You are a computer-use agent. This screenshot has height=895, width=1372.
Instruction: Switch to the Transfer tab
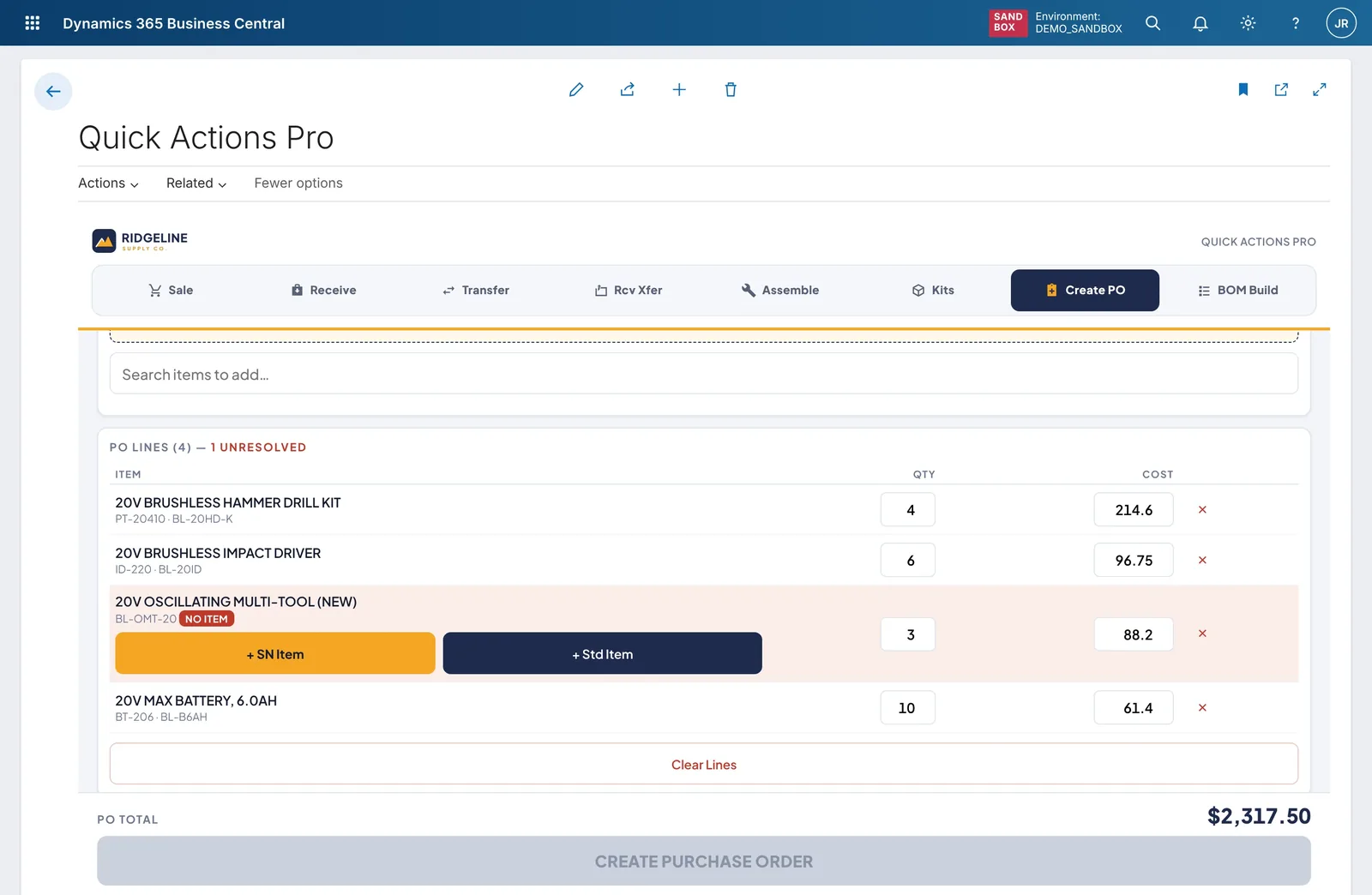pyautogui.click(x=476, y=290)
